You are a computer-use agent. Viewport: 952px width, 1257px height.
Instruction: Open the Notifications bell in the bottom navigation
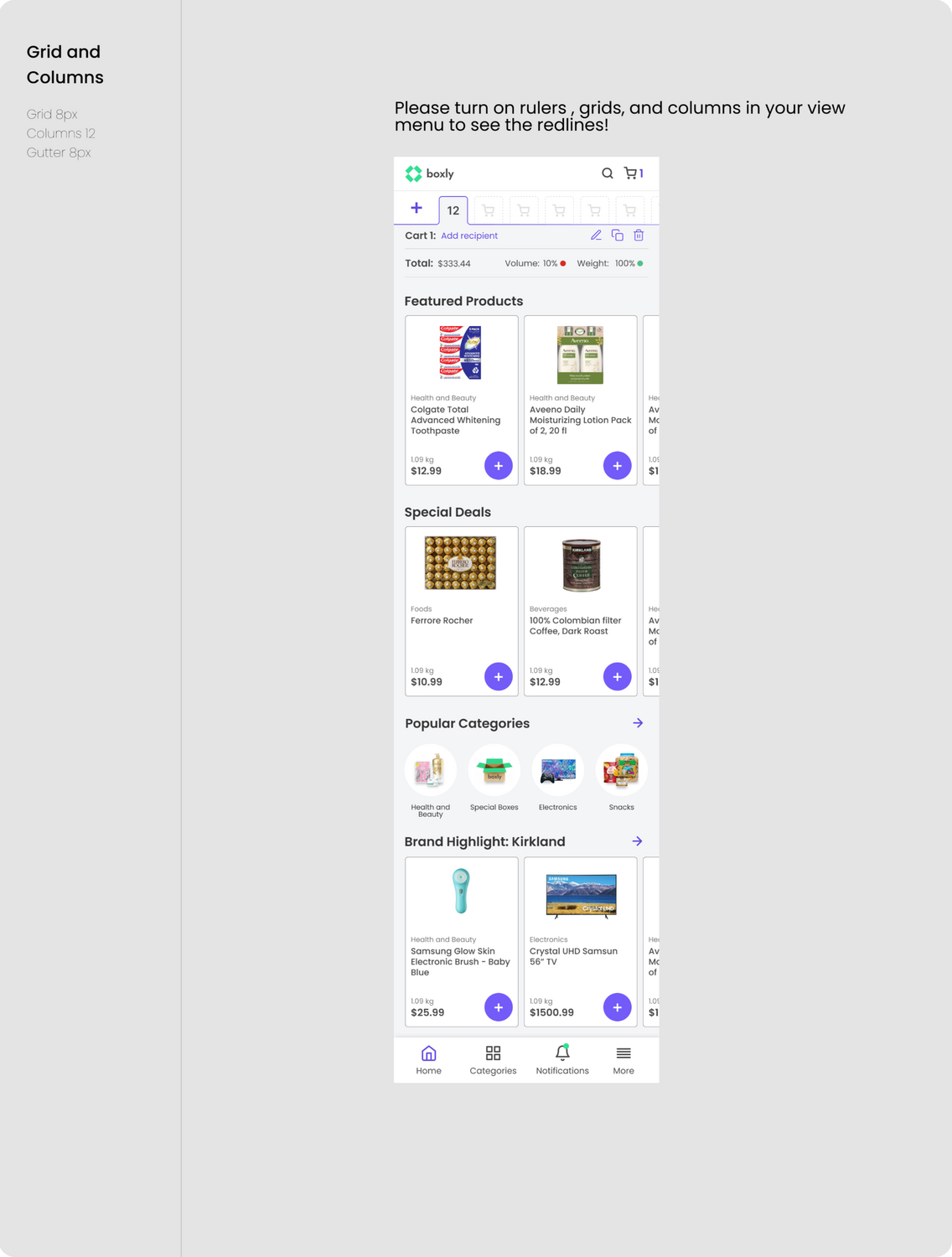click(x=562, y=1060)
